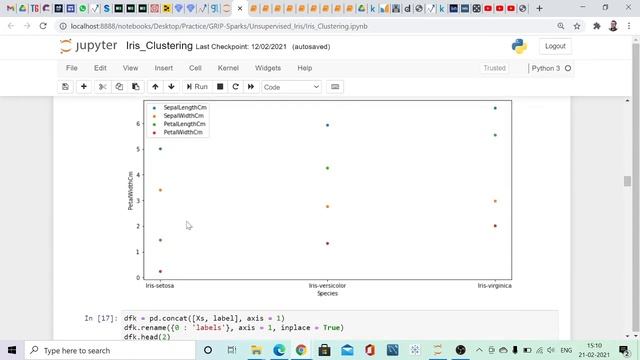Run the current cell with the Run button
This screenshot has height=360, width=640.
[197, 87]
